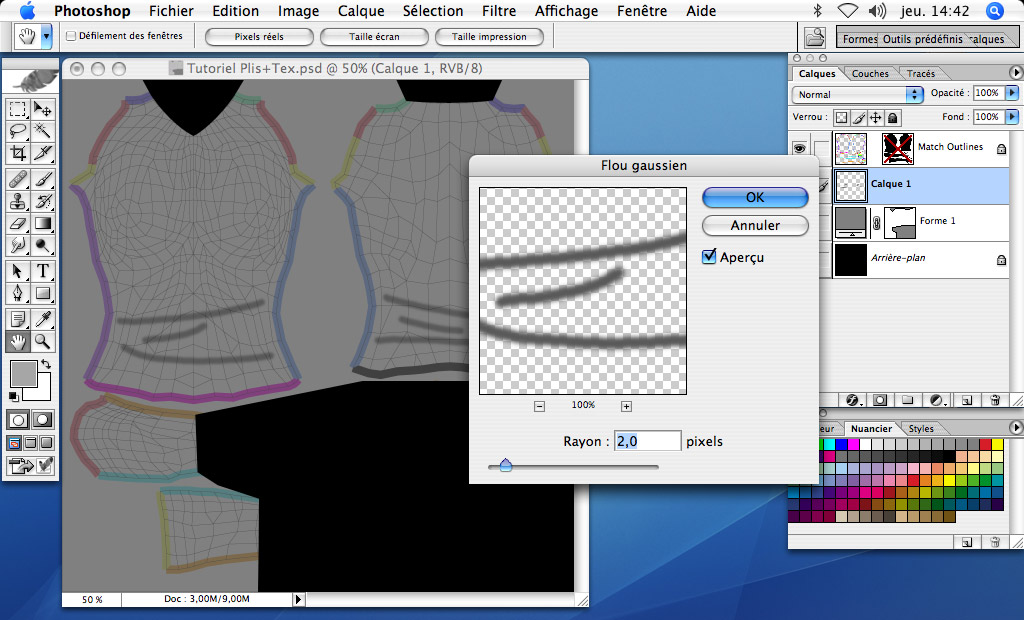1024x620 pixels.
Task: Open the document status bar info arrow
Action: 298,599
